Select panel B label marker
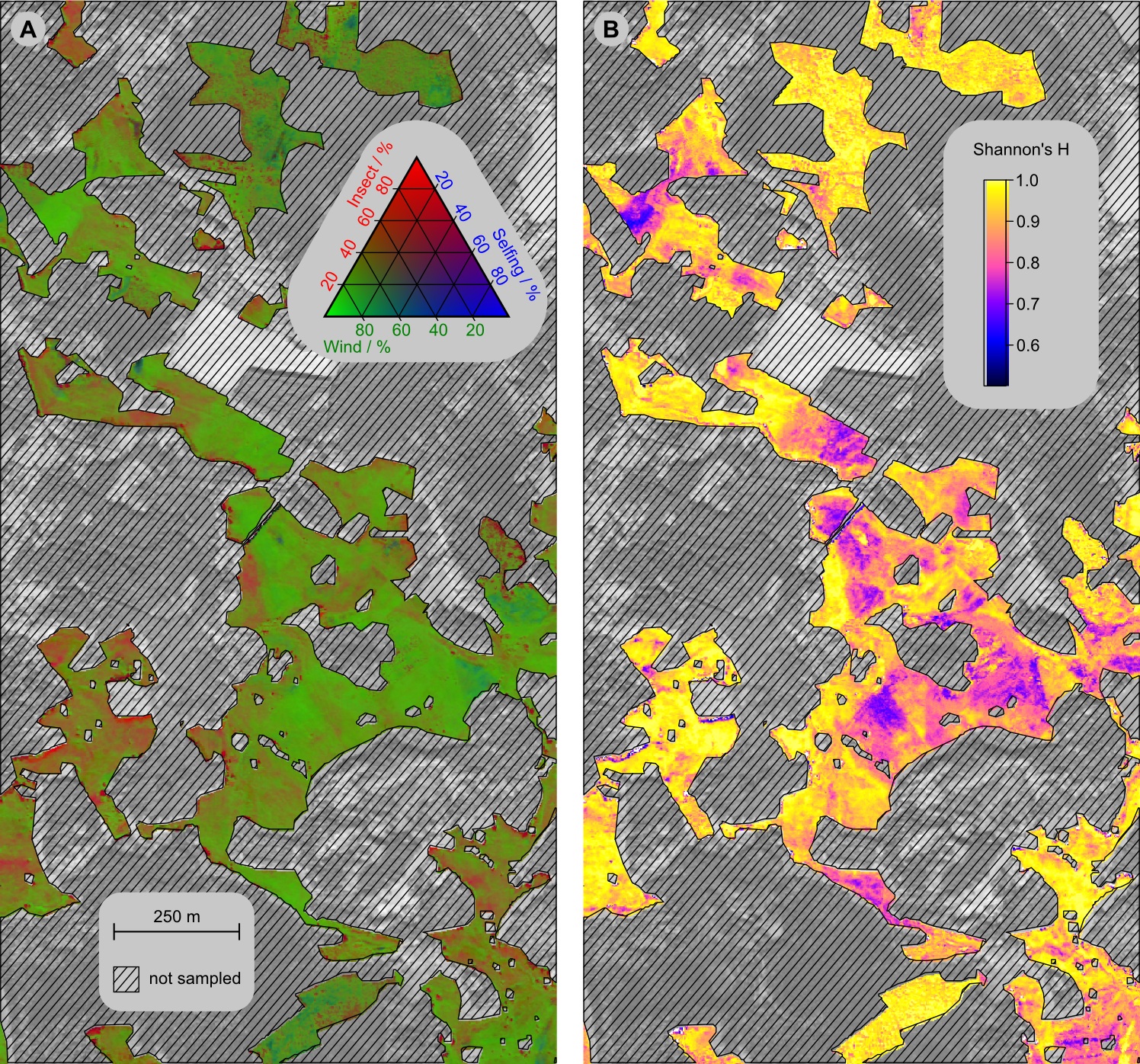 click(610, 29)
